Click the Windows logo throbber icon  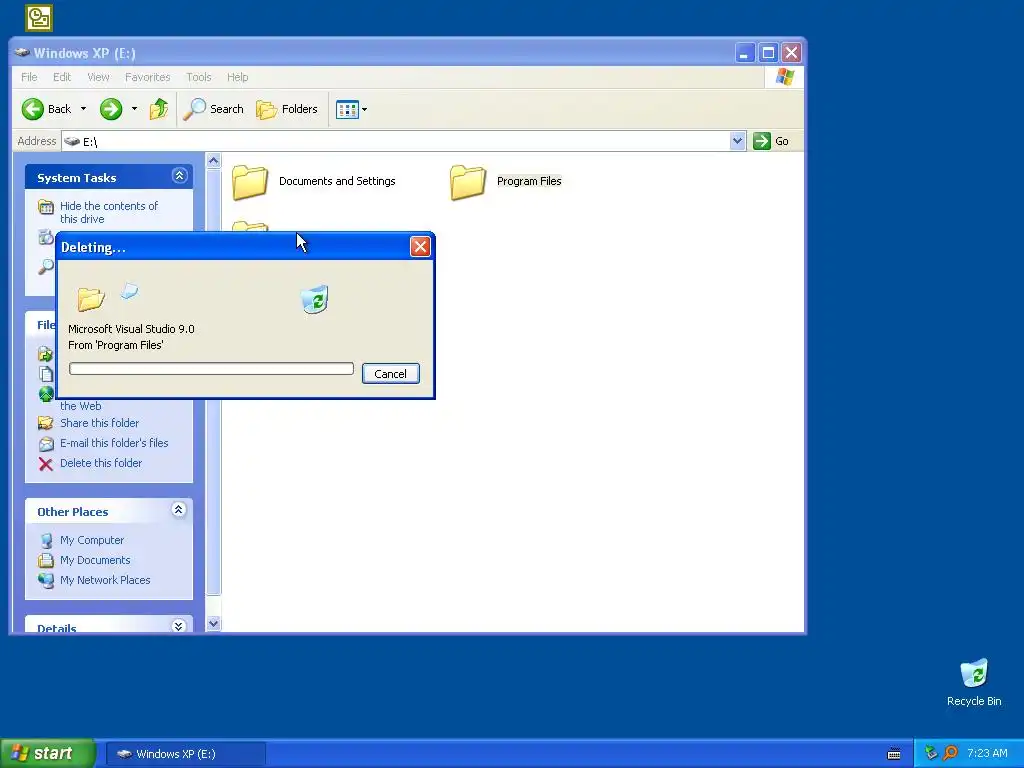(x=784, y=77)
